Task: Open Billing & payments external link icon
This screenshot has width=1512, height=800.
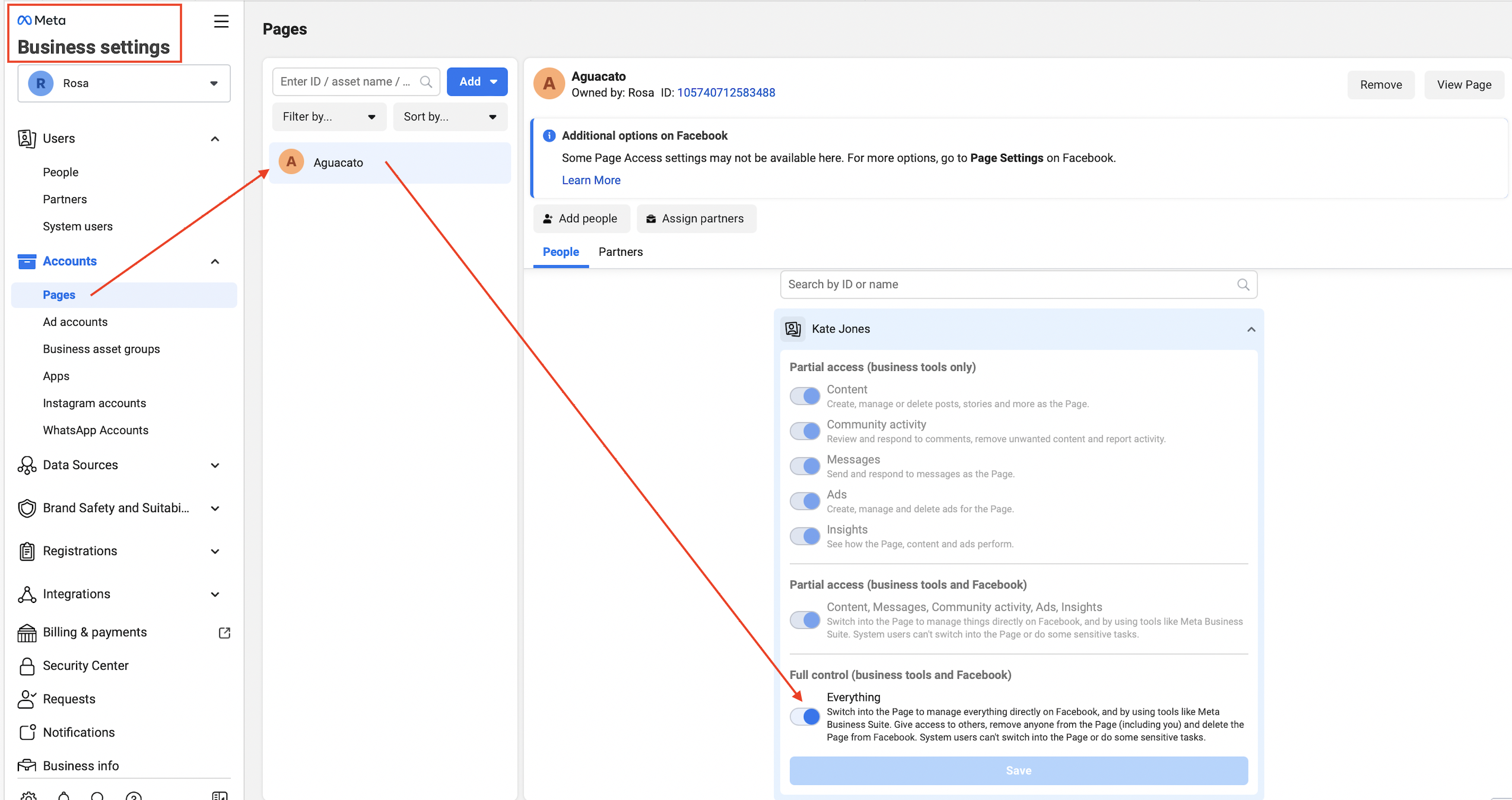Action: coord(224,633)
